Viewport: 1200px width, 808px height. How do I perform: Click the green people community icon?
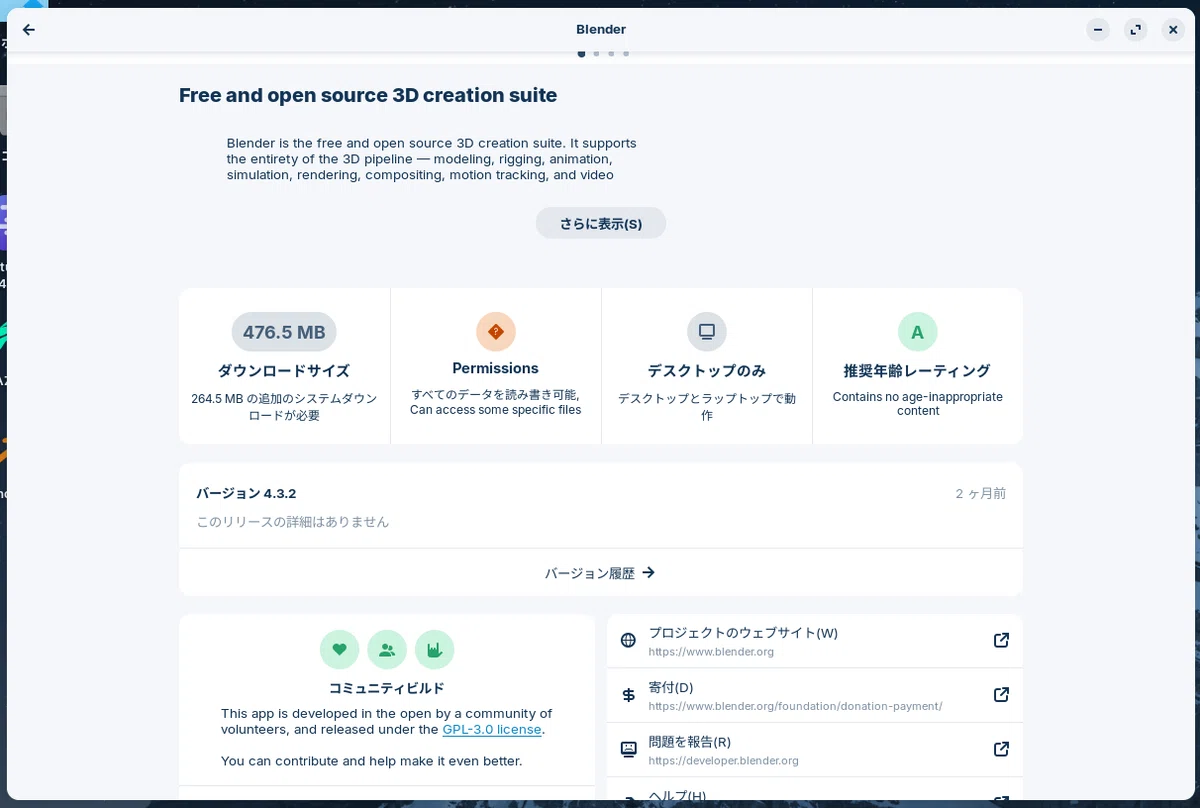click(387, 650)
